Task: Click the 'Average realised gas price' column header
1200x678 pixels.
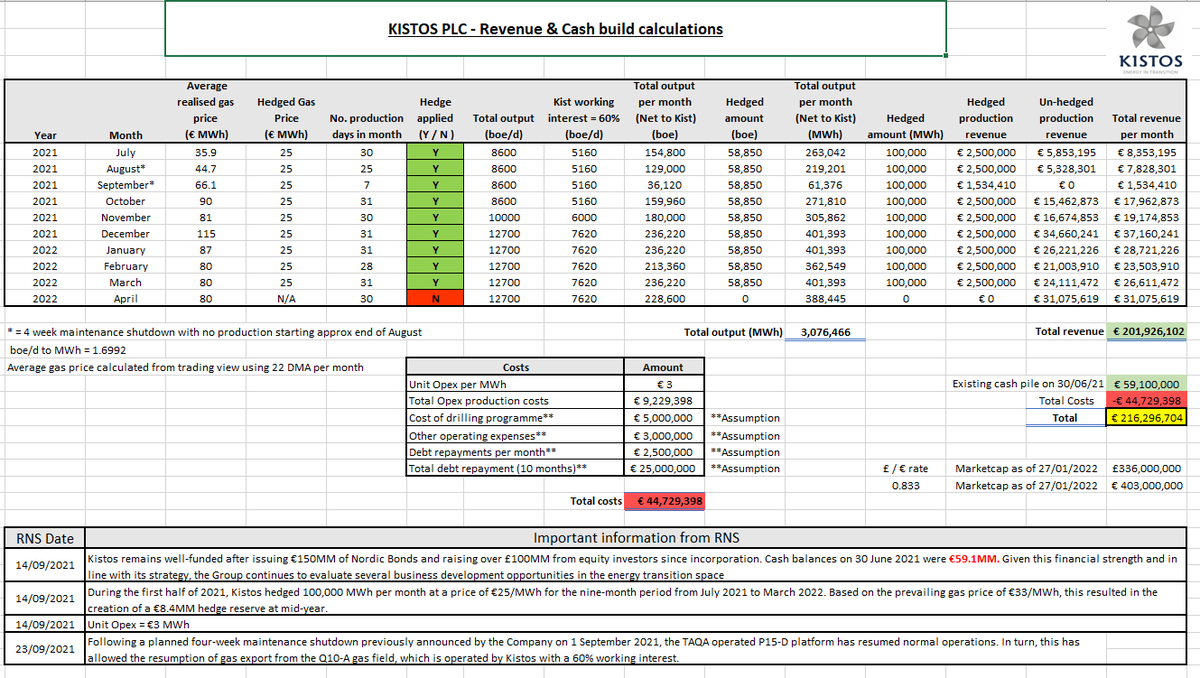Action: point(206,110)
